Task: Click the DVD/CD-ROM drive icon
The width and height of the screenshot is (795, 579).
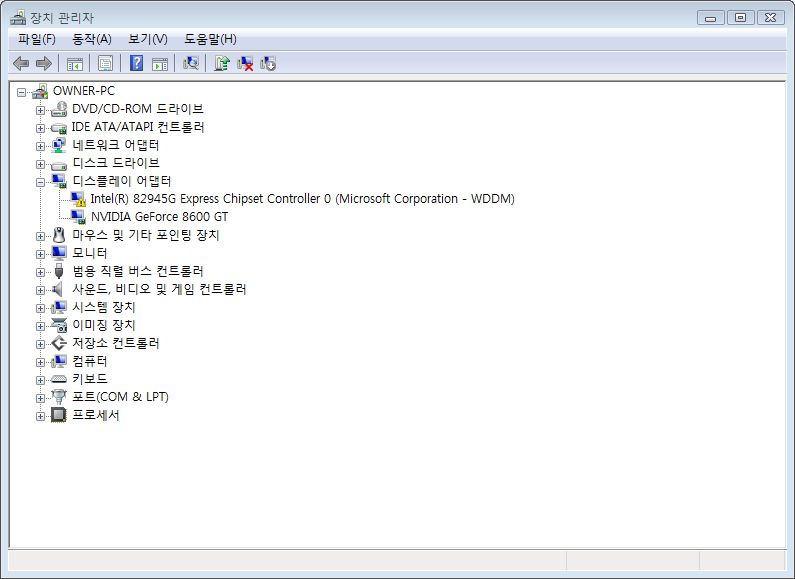Action: [x=59, y=109]
